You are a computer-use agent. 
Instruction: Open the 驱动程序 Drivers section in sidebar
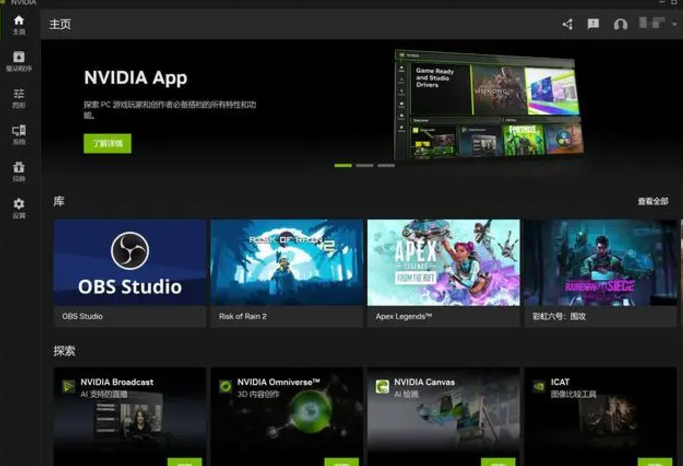(19, 61)
